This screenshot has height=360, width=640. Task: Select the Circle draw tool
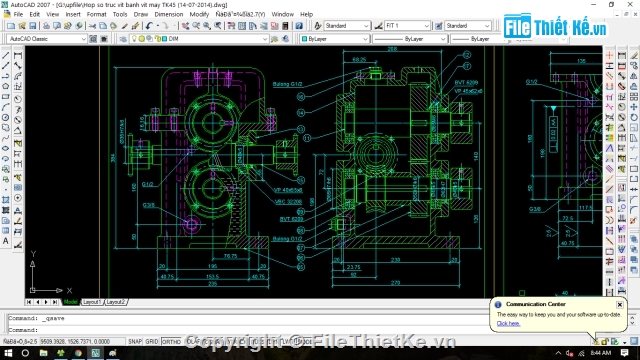click(5, 118)
